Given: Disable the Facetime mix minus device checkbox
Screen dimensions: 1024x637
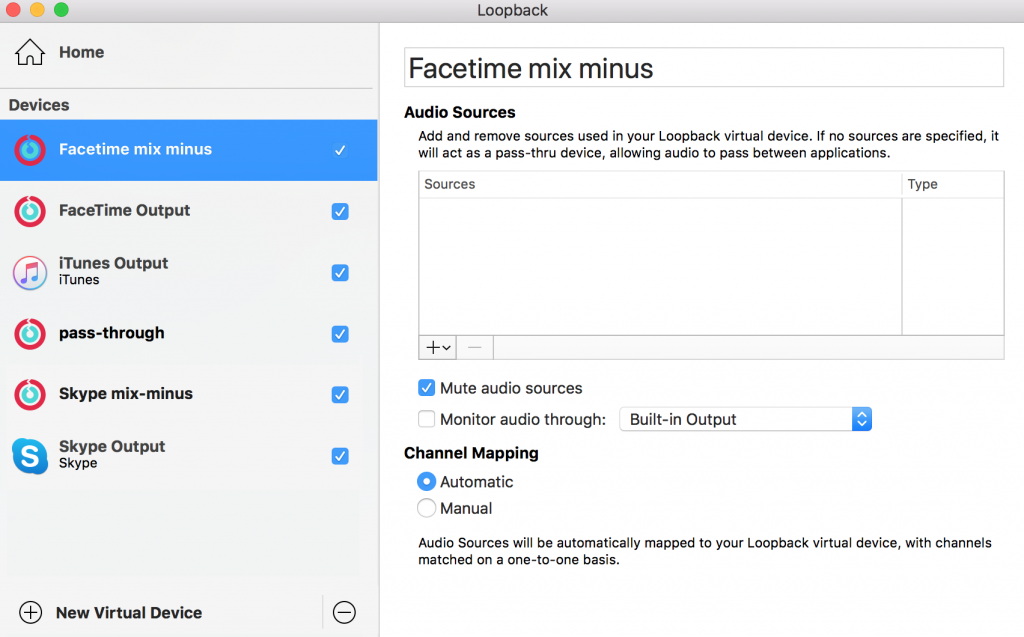Looking at the screenshot, I should point(340,150).
